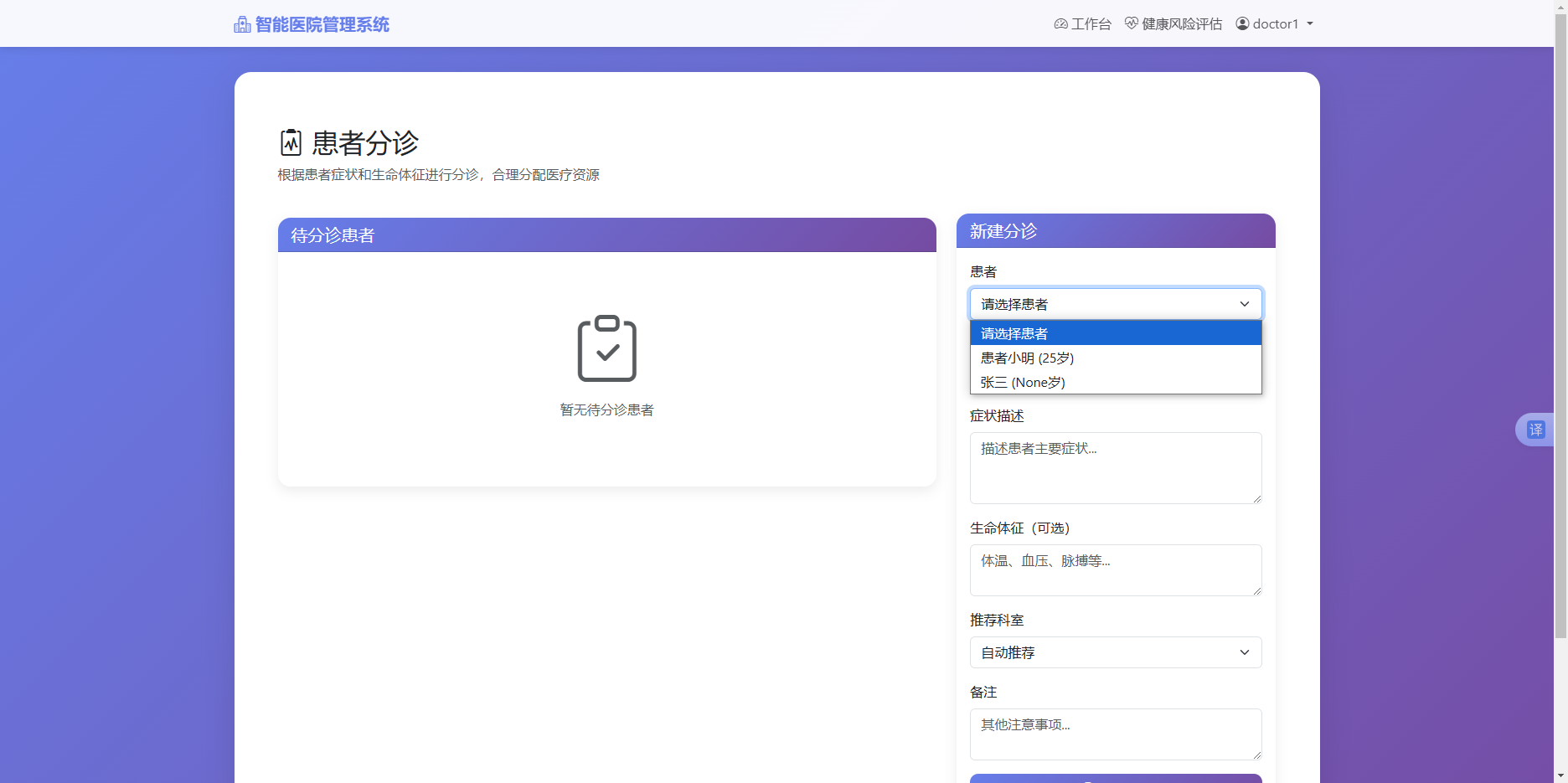The width and height of the screenshot is (1568, 783).
Task: Click the clipboard checkmark empty-state icon
Action: [606, 349]
